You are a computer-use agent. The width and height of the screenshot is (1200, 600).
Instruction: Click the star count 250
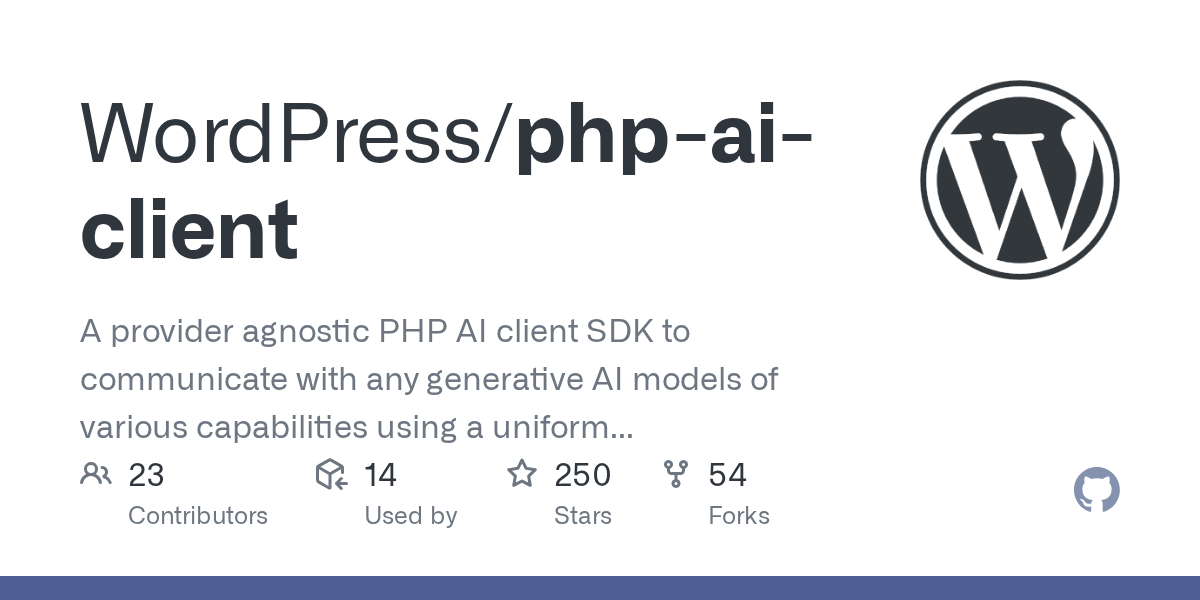[582, 475]
